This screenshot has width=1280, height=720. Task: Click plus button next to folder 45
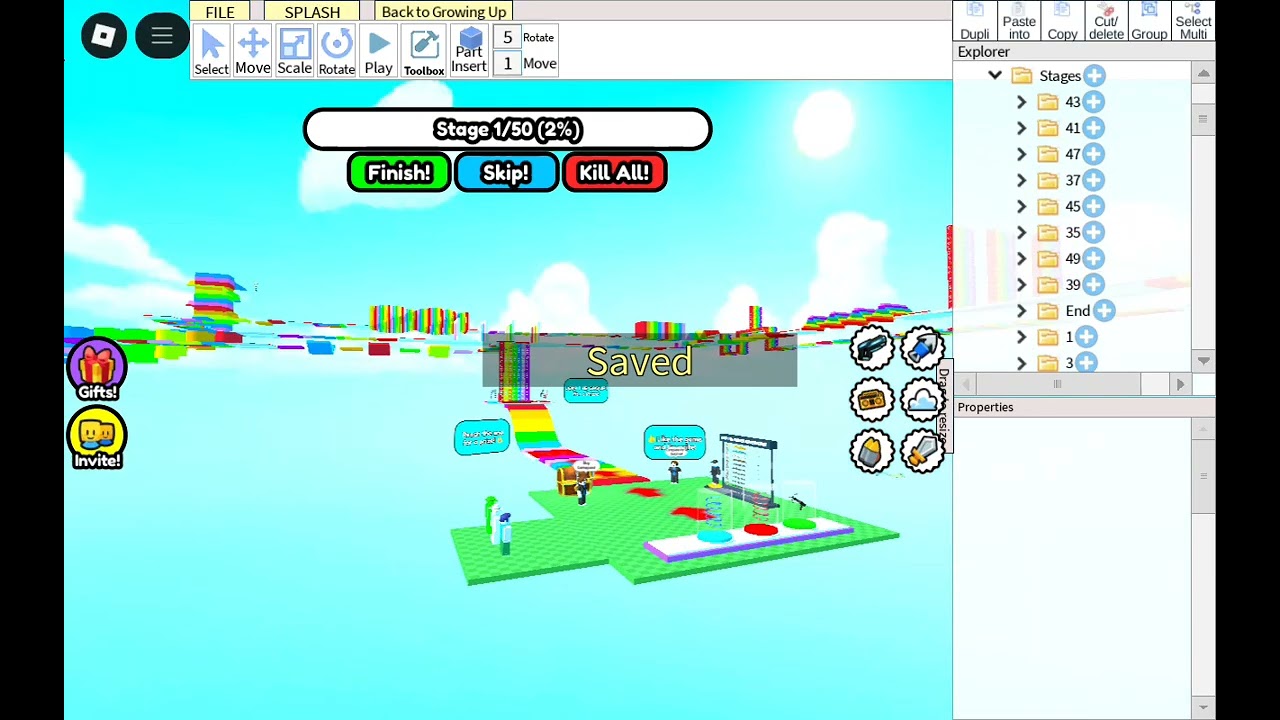[x=1093, y=206]
